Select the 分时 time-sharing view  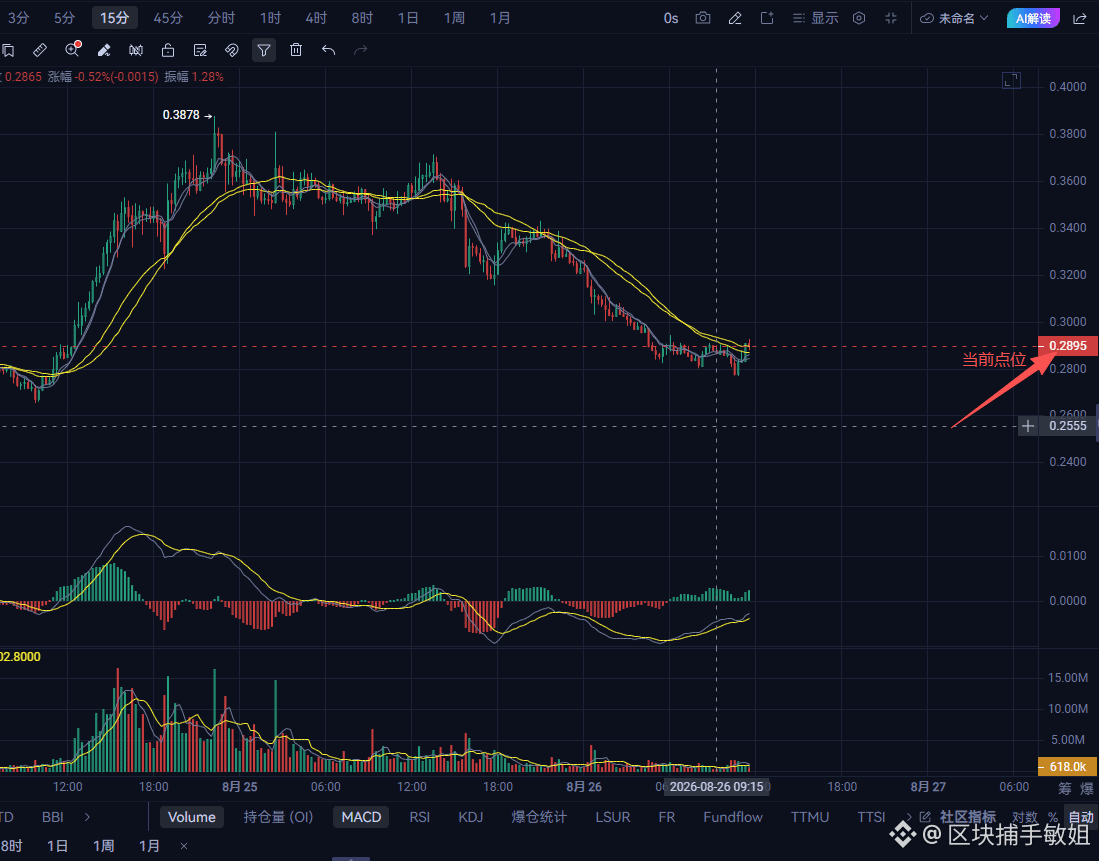coord(221,18)
